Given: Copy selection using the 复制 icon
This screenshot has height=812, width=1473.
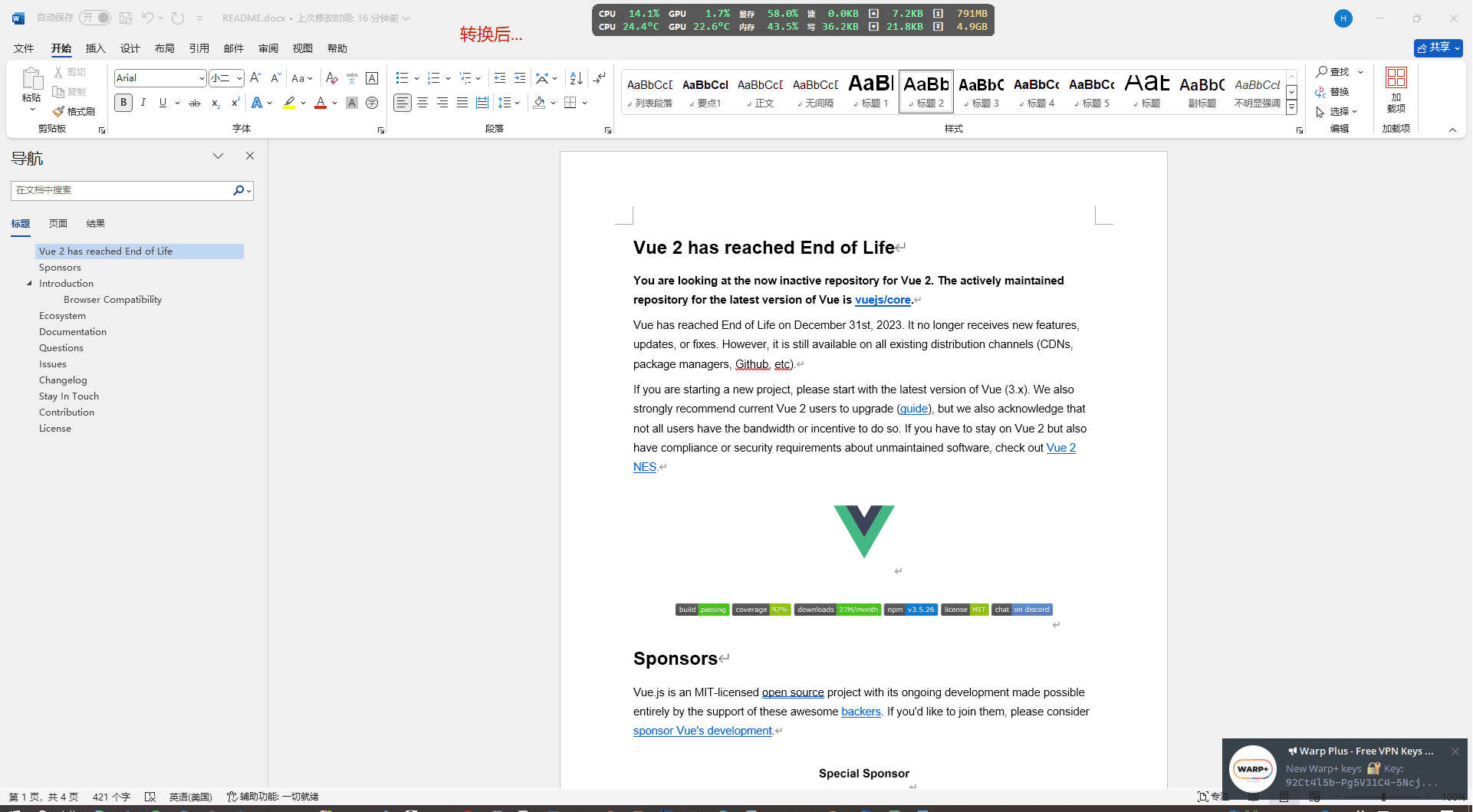Looking at the screenshot, I should click(70, 92).
